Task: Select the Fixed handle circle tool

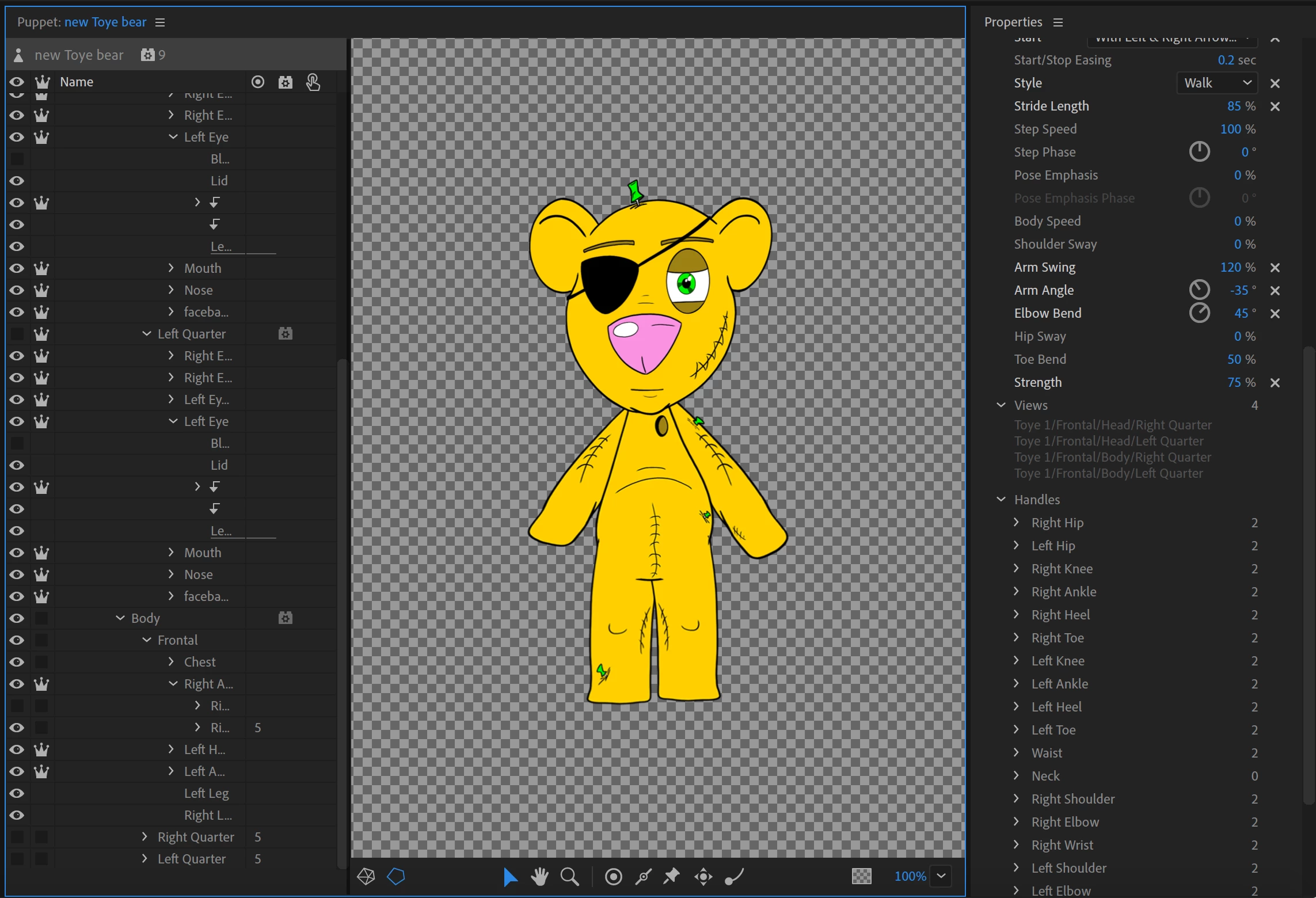Action: pyautogui.click(x=613, y=877)
